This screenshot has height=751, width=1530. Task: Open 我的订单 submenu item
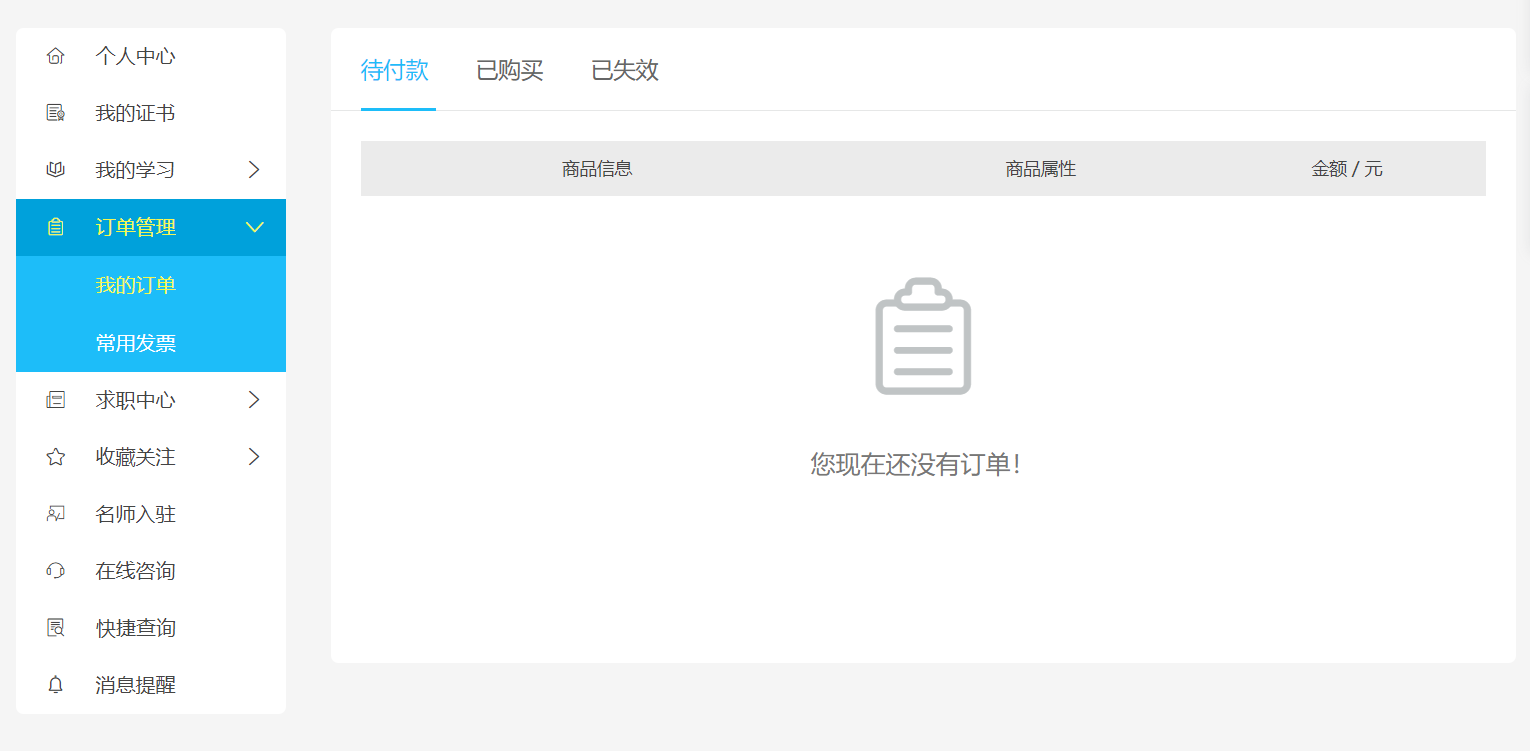[136, 285]
